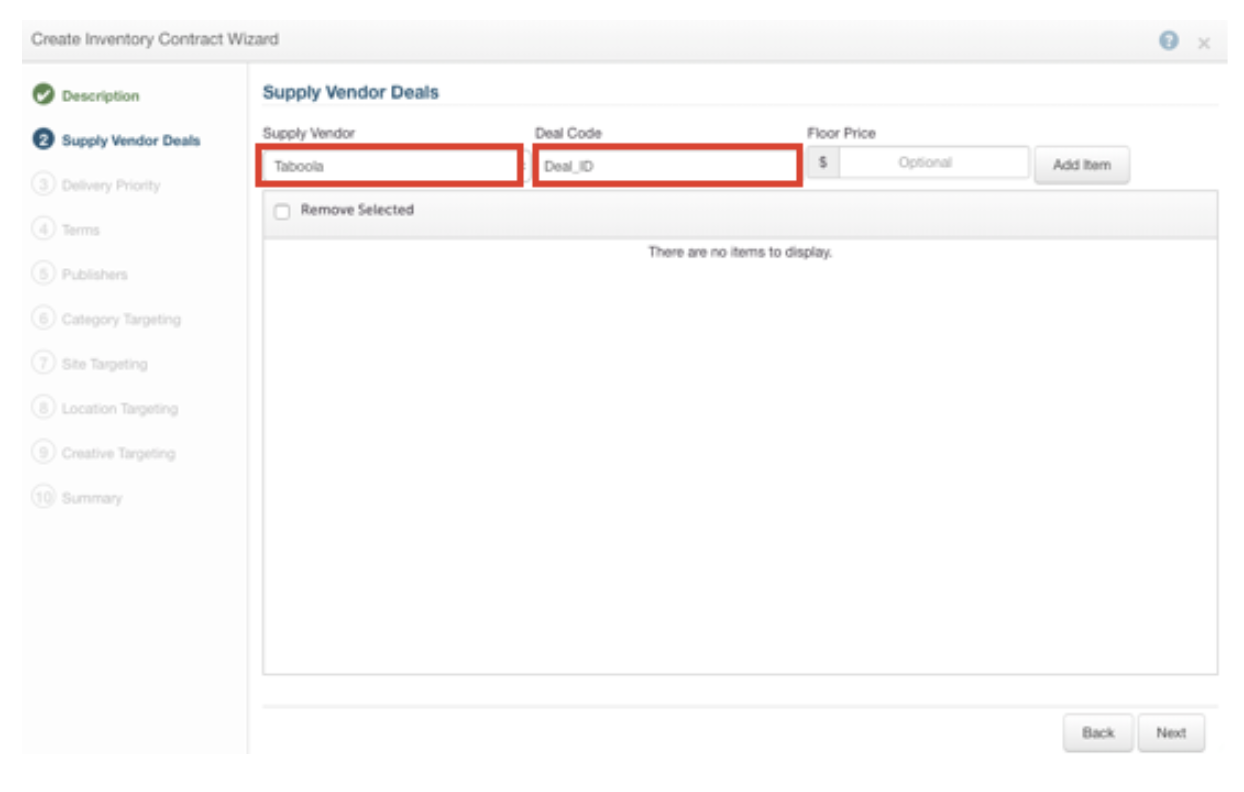
Task: Open the help question mark icon
Action: (1169, 40)
